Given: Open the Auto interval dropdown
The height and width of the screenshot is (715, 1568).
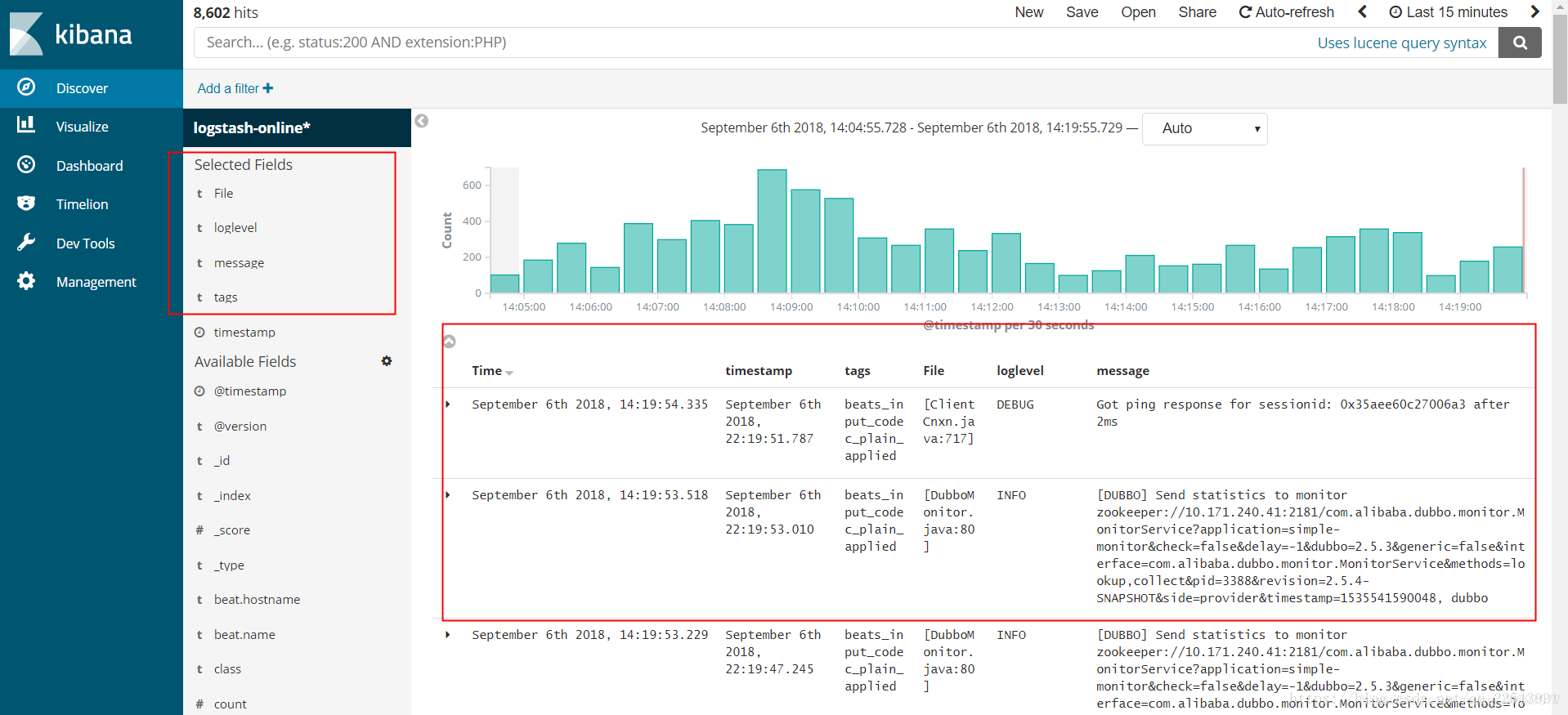Looking at the screenshot, I should pyautogui.click(x=1204, y=128).
